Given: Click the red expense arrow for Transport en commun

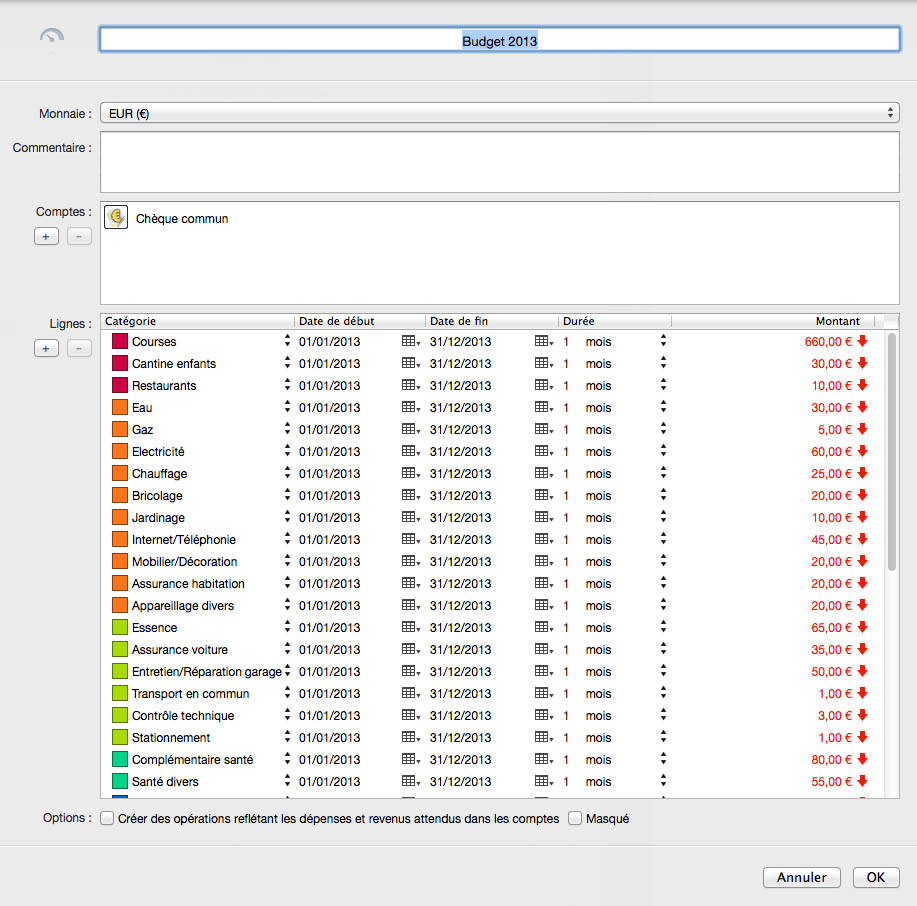Looking at the screenshot, I should pos(862,693).
